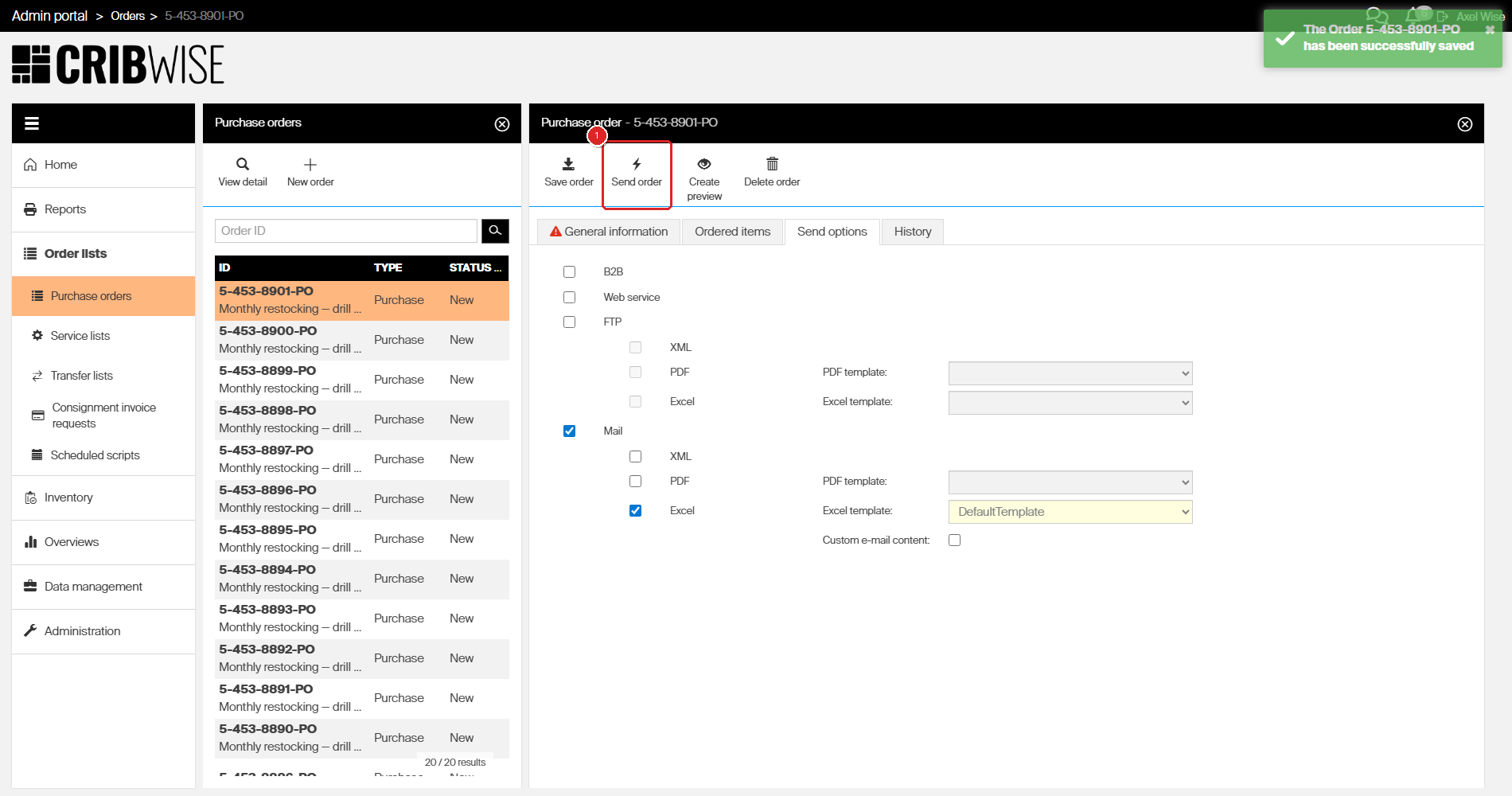
Task: Click the Order ID search field
Action: pos(345,231)
